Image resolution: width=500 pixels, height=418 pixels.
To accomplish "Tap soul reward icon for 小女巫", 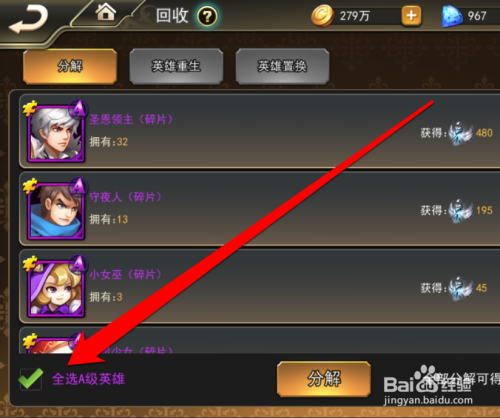I will (x=461, y=288).
